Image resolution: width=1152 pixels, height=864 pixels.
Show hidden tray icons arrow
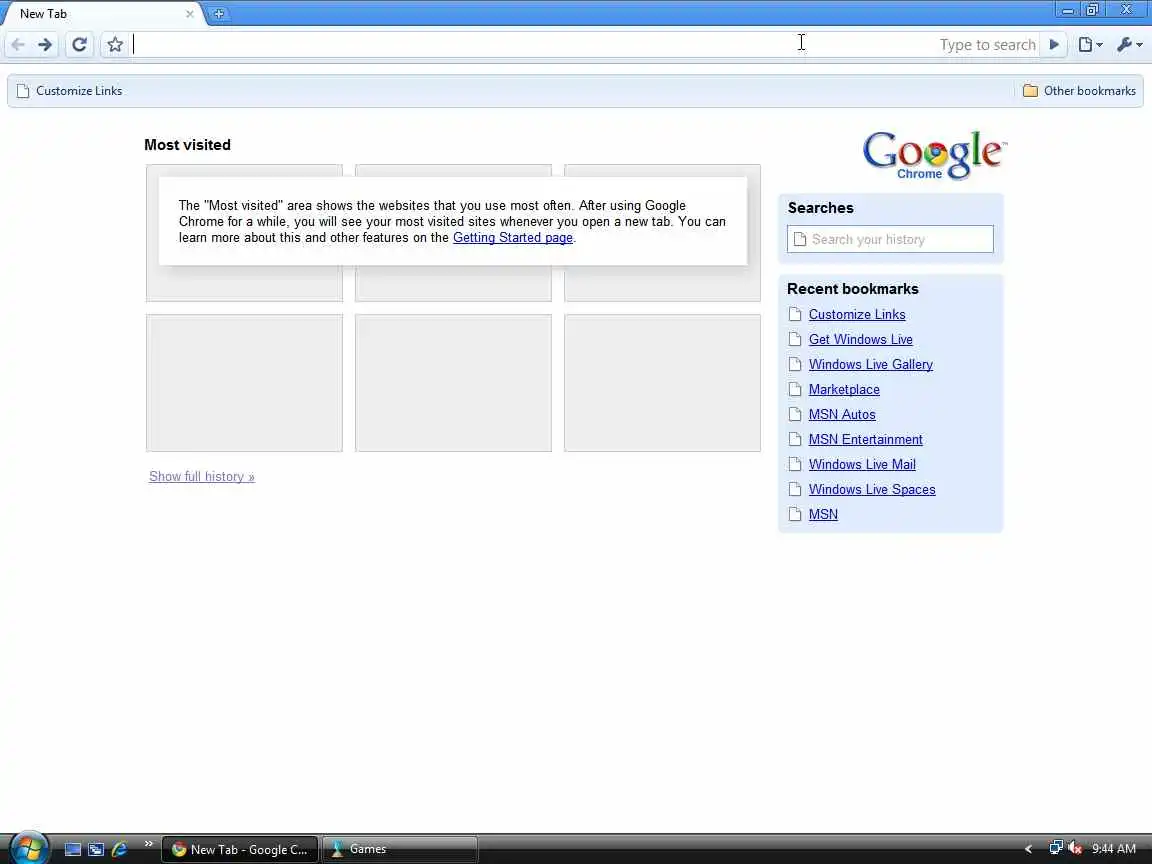(1029, 849)
